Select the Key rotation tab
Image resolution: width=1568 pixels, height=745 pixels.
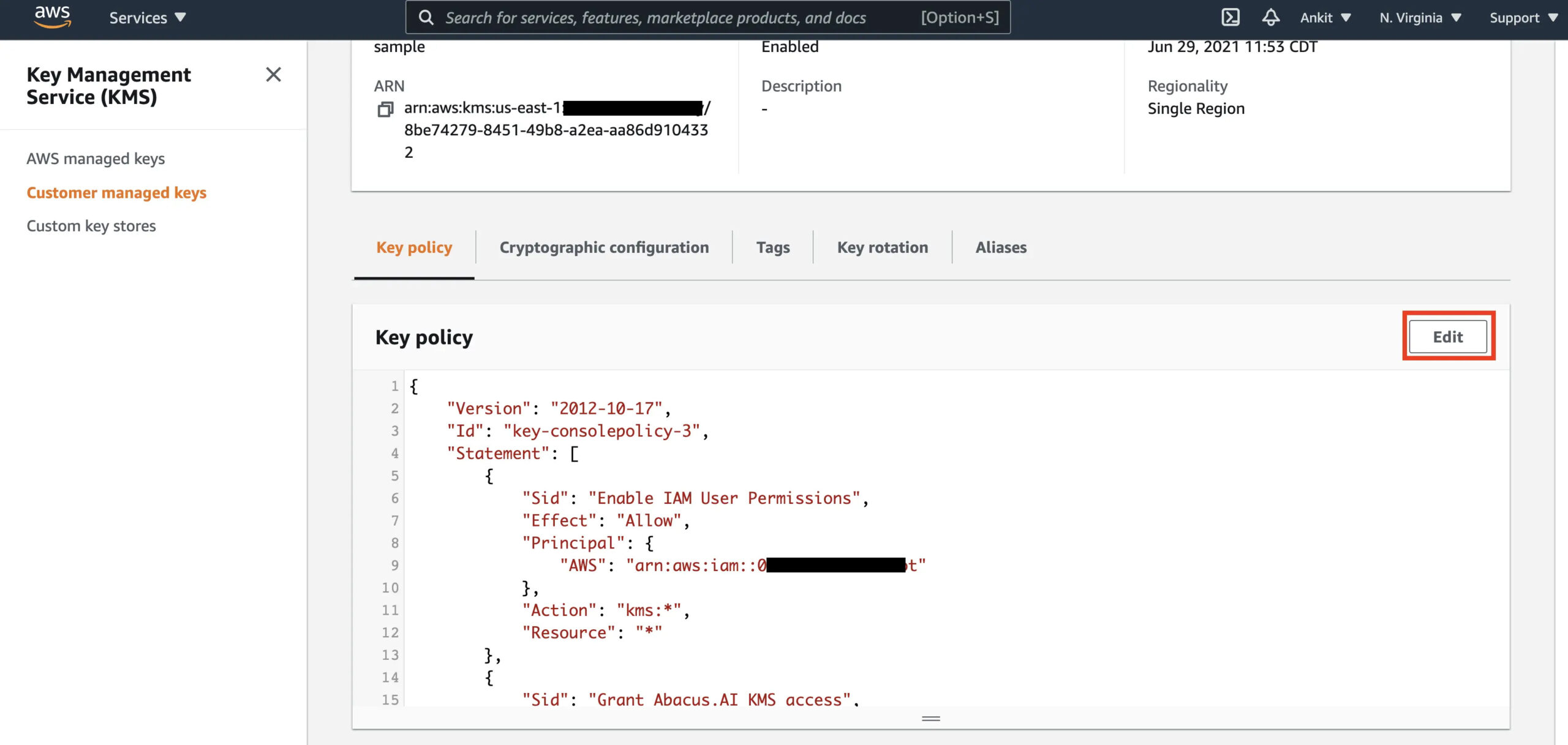click(x=883, y=247)
